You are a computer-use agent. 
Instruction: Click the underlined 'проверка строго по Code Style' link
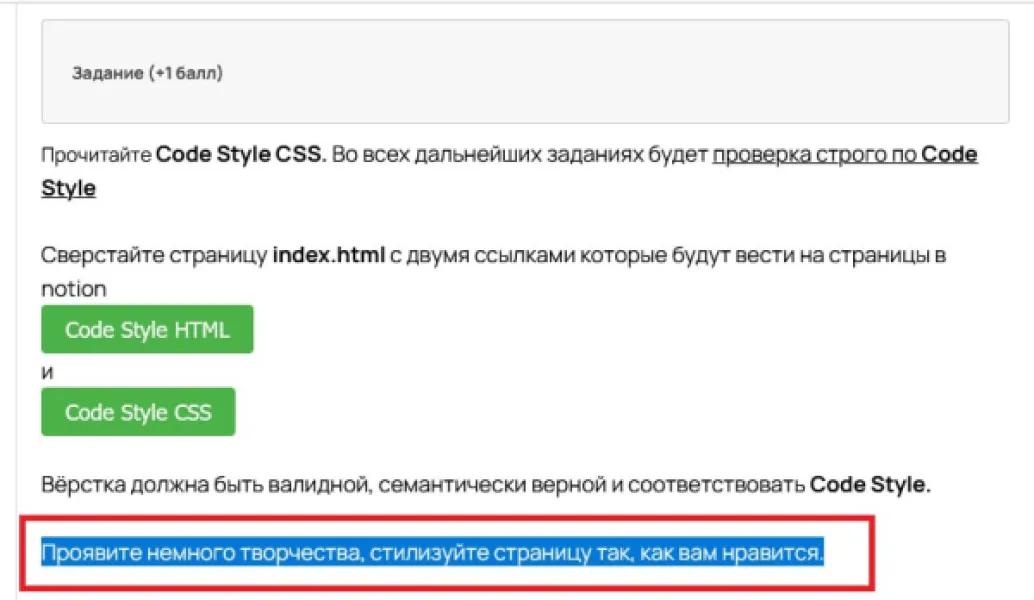click(845, 154)
